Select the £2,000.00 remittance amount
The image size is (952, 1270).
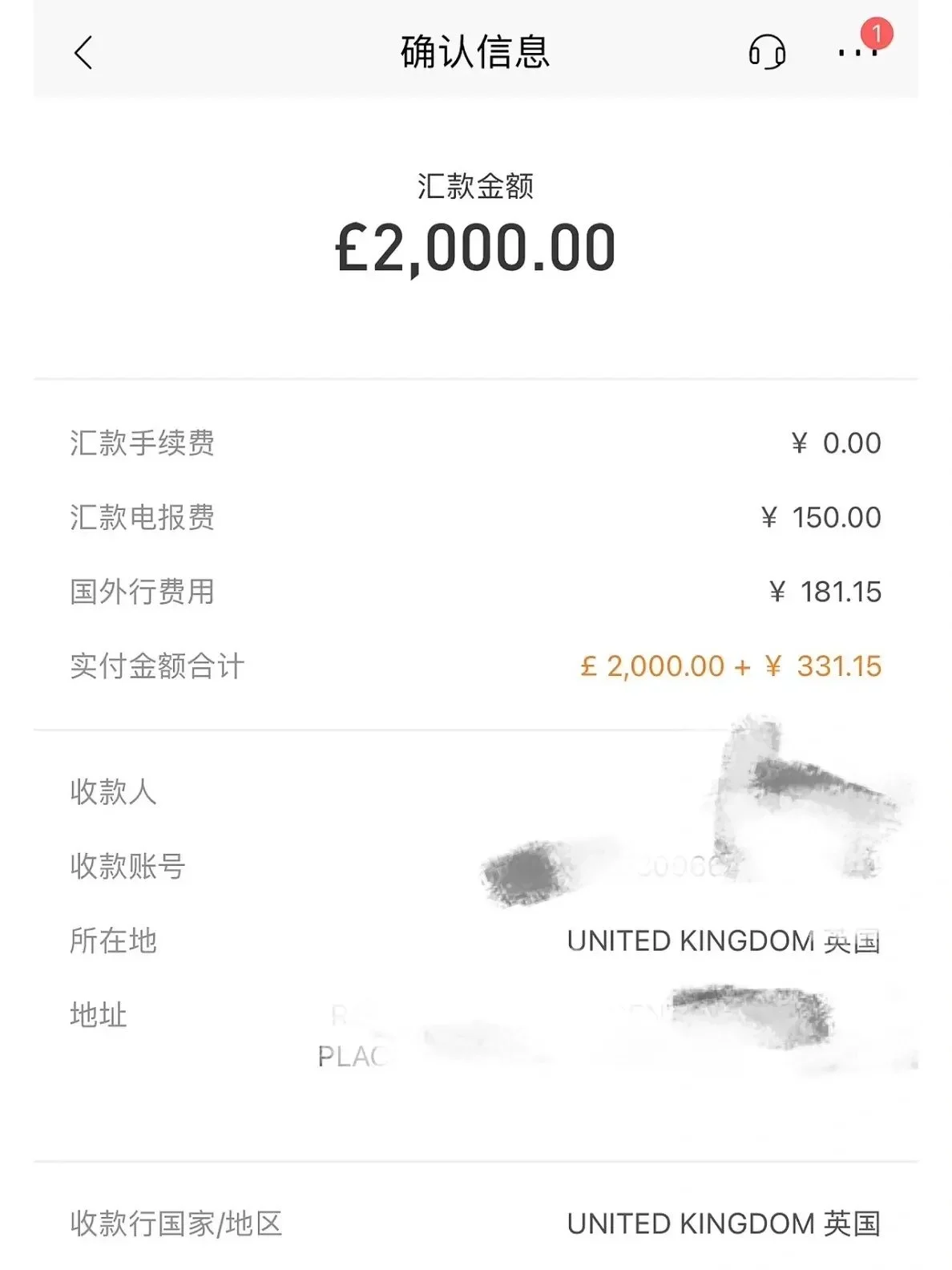[475, 249]
